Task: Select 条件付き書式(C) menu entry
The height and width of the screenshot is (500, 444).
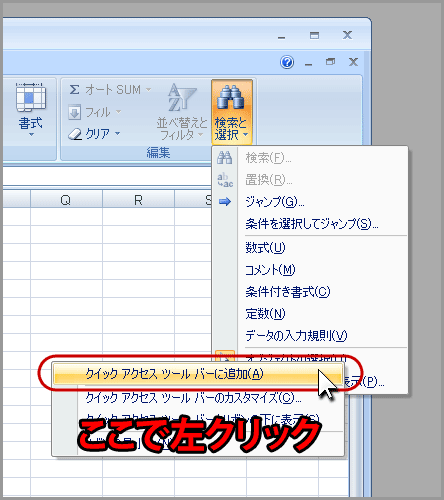Action: pos(310,292)
